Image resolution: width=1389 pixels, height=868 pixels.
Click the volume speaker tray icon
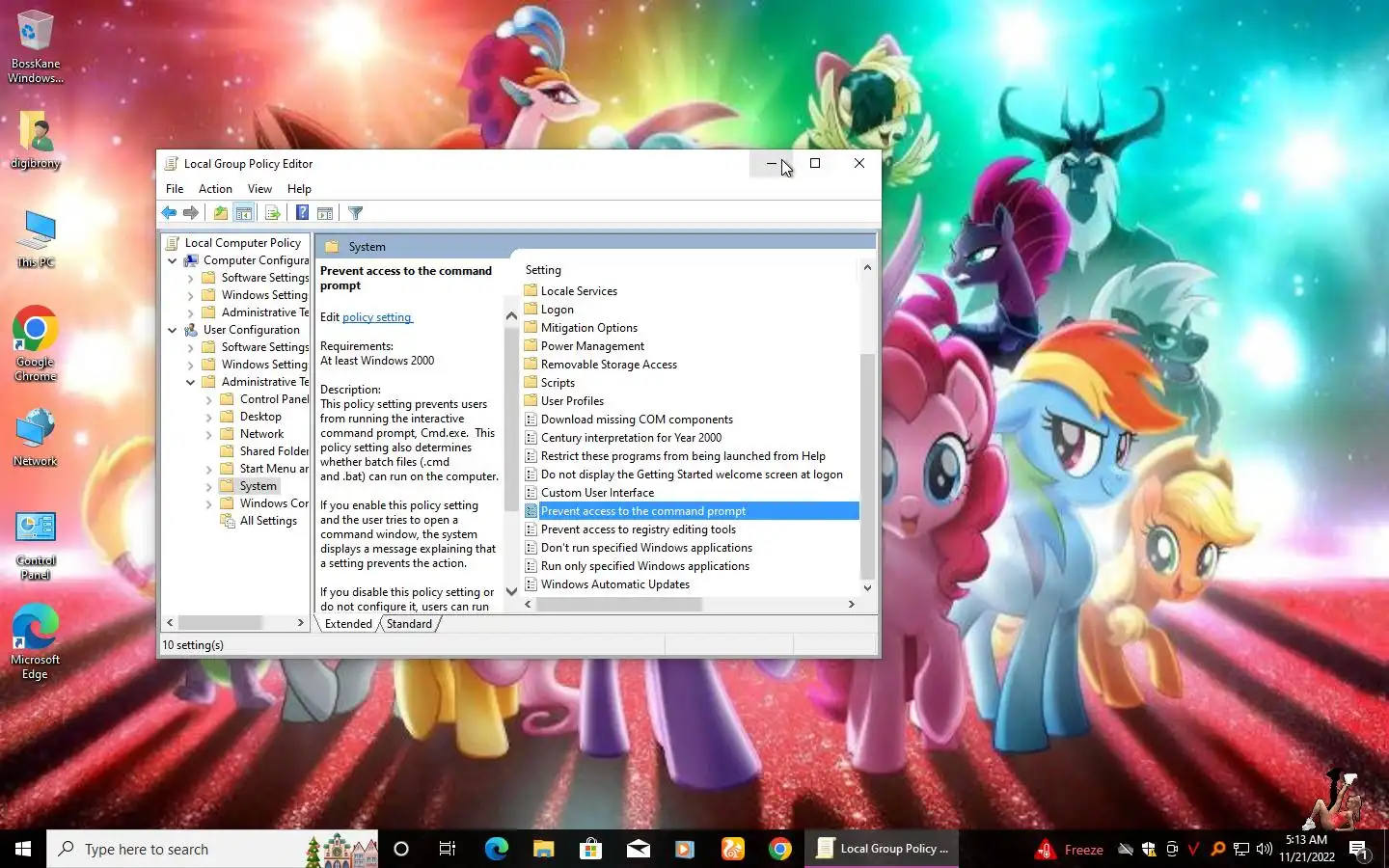(x=1265, y=849)
